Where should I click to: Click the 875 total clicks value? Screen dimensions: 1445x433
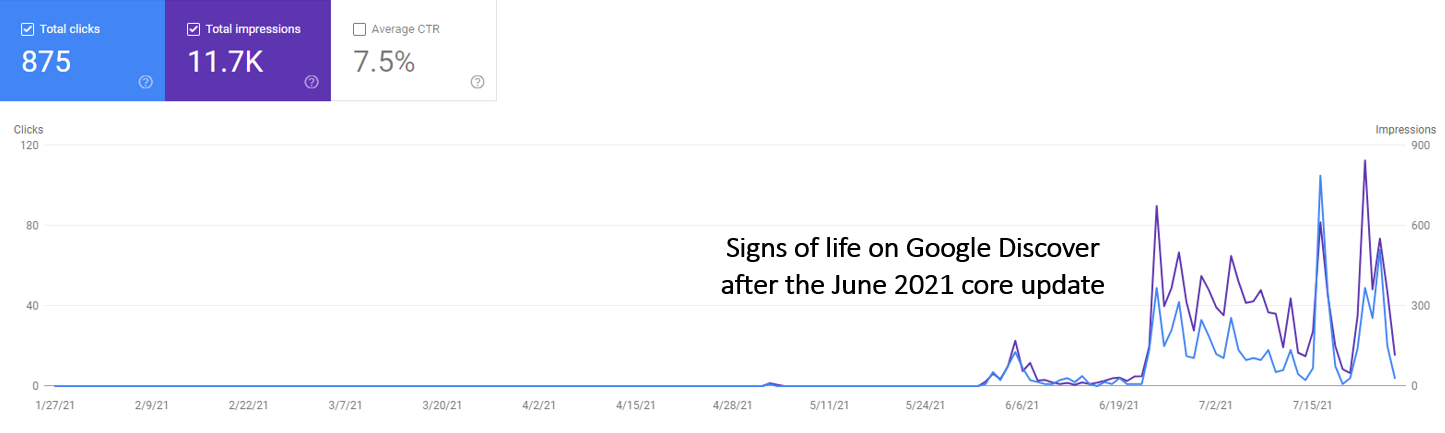point(46,62)
